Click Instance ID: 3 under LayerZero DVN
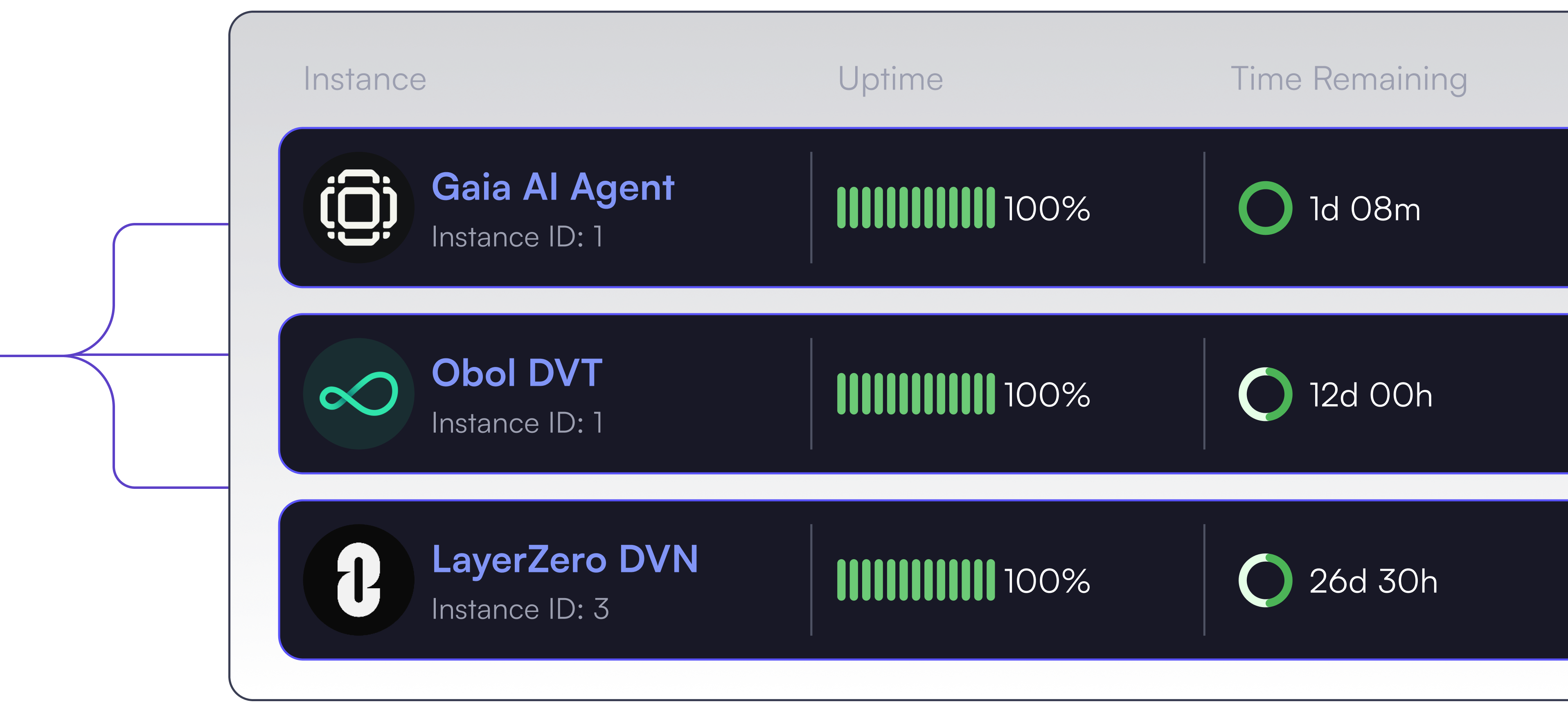Viewport: 1568px width, 711px height. coord(520,610)
